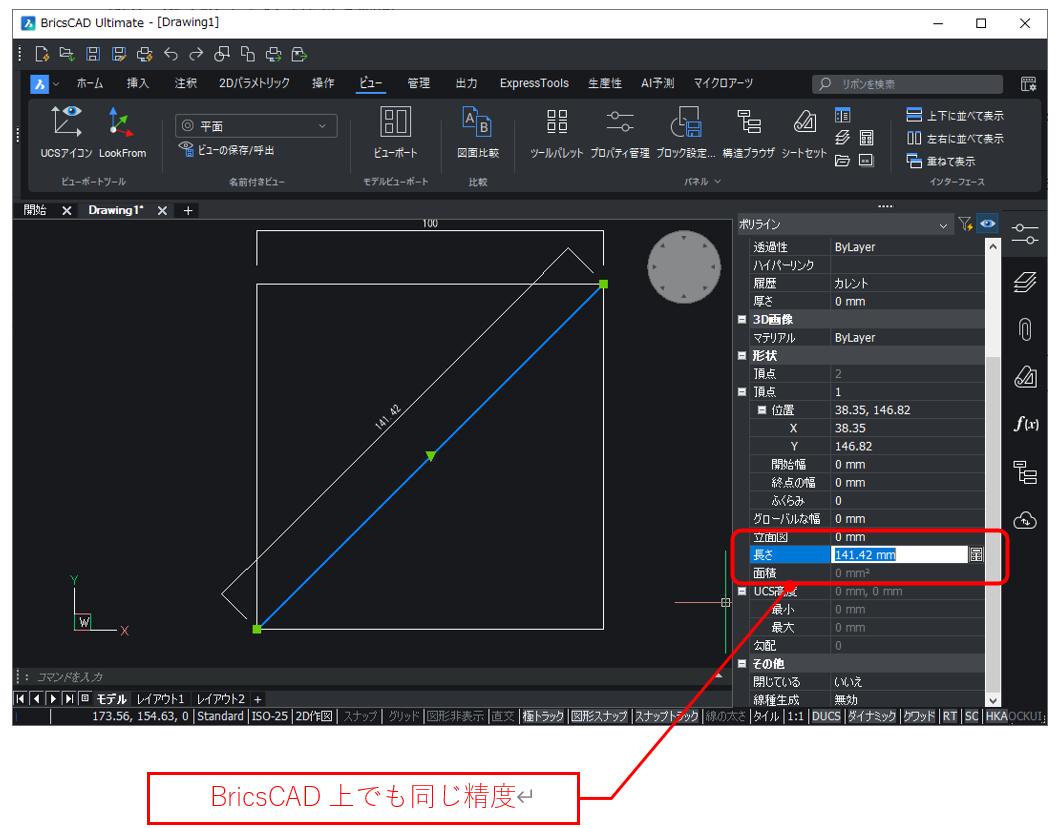
Task: Collapse the 形状 property section
Action: click(741, 356)
